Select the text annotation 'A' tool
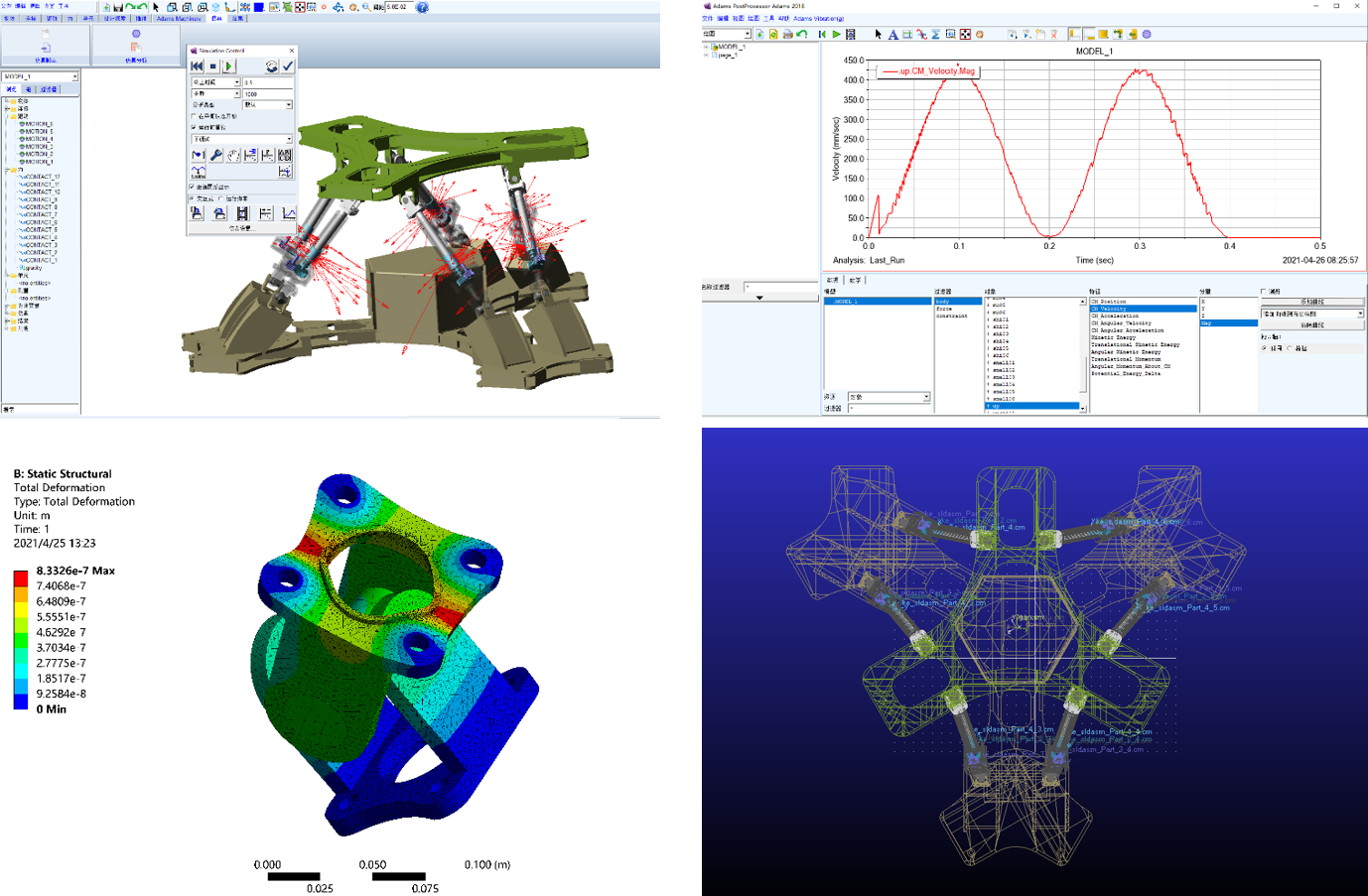Screen dimensions: 1368x896 click(892, 34)
